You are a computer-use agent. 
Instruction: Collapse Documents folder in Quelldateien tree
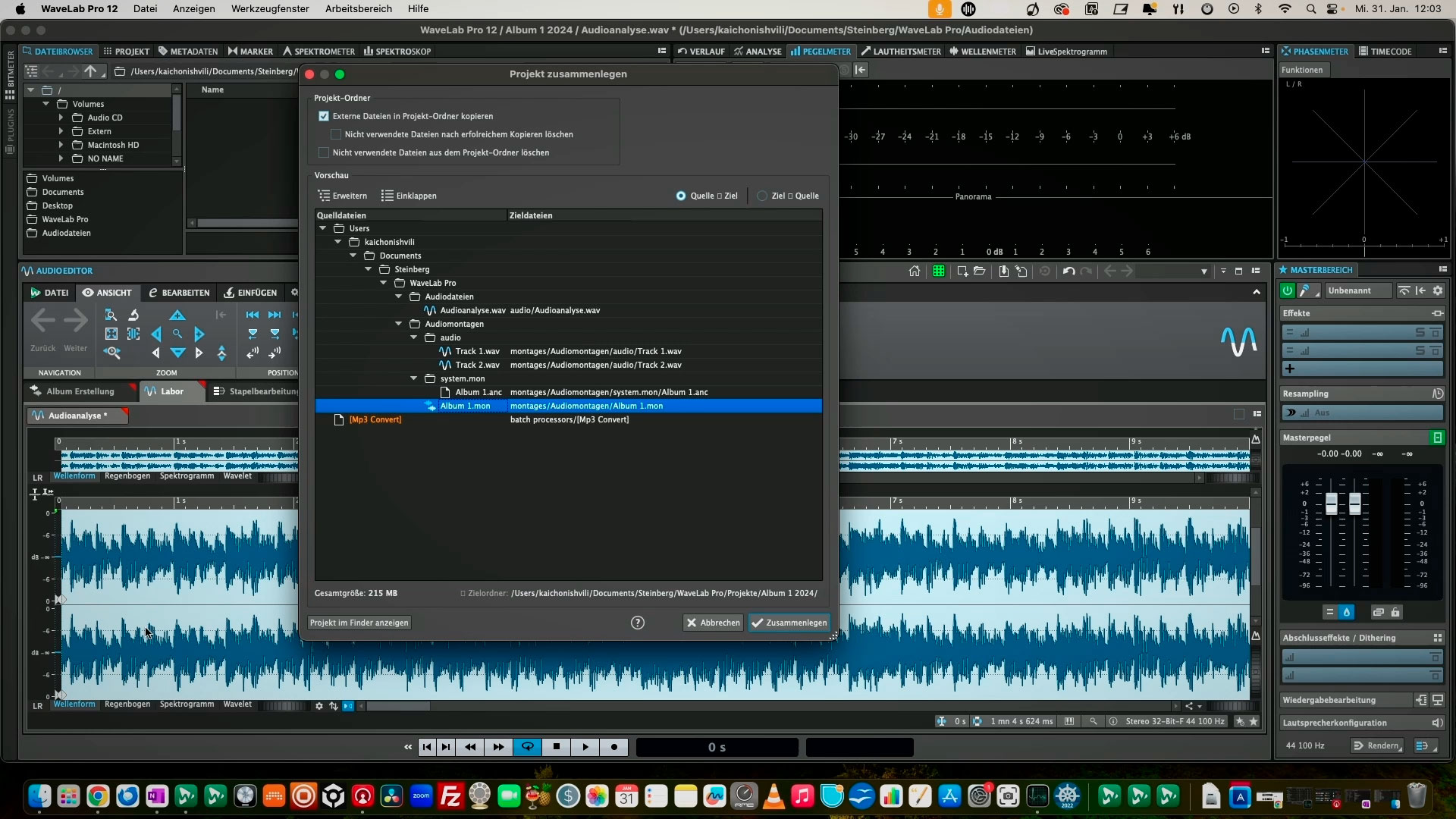coord(353,256)
